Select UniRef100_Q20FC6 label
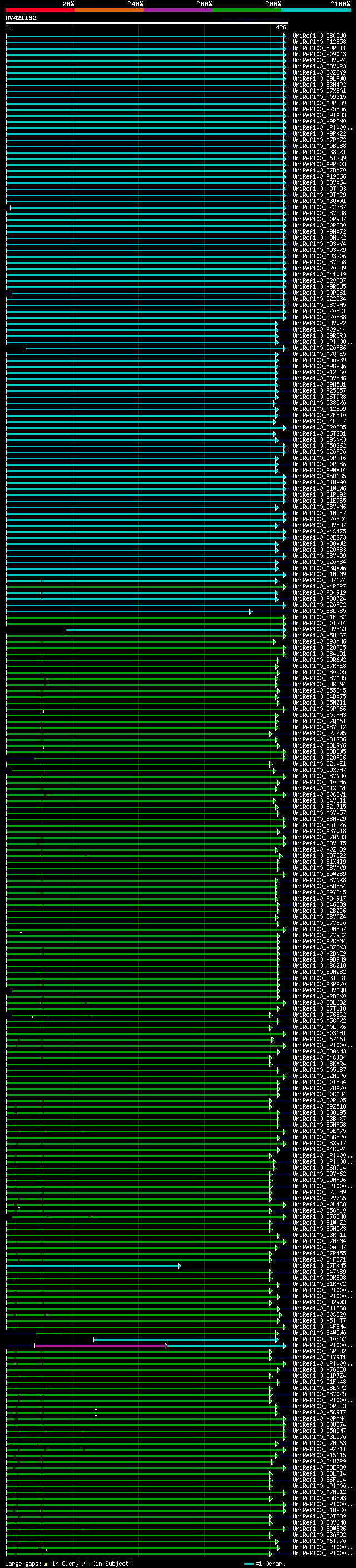This screenshot has width=356, height=1568. click(319, 758)
